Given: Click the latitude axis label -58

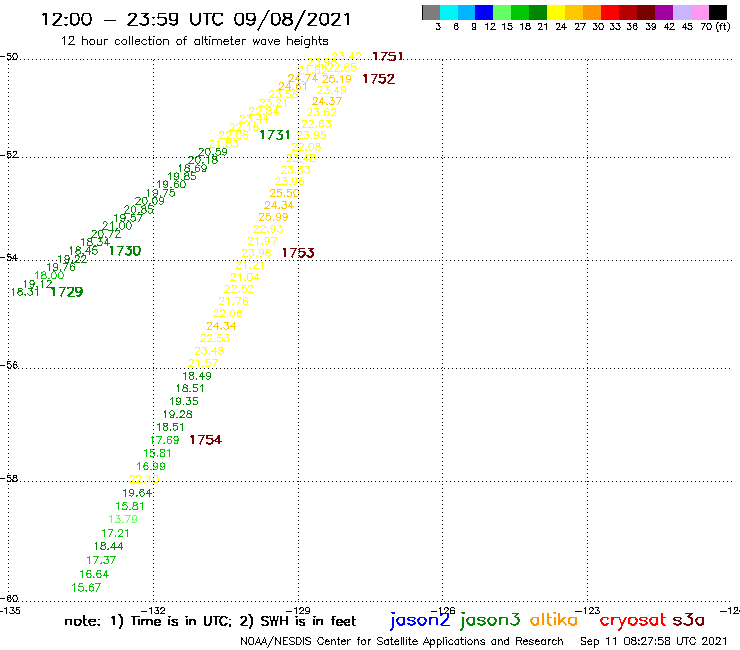Looking at the screenshot, I should pos(9,478).
